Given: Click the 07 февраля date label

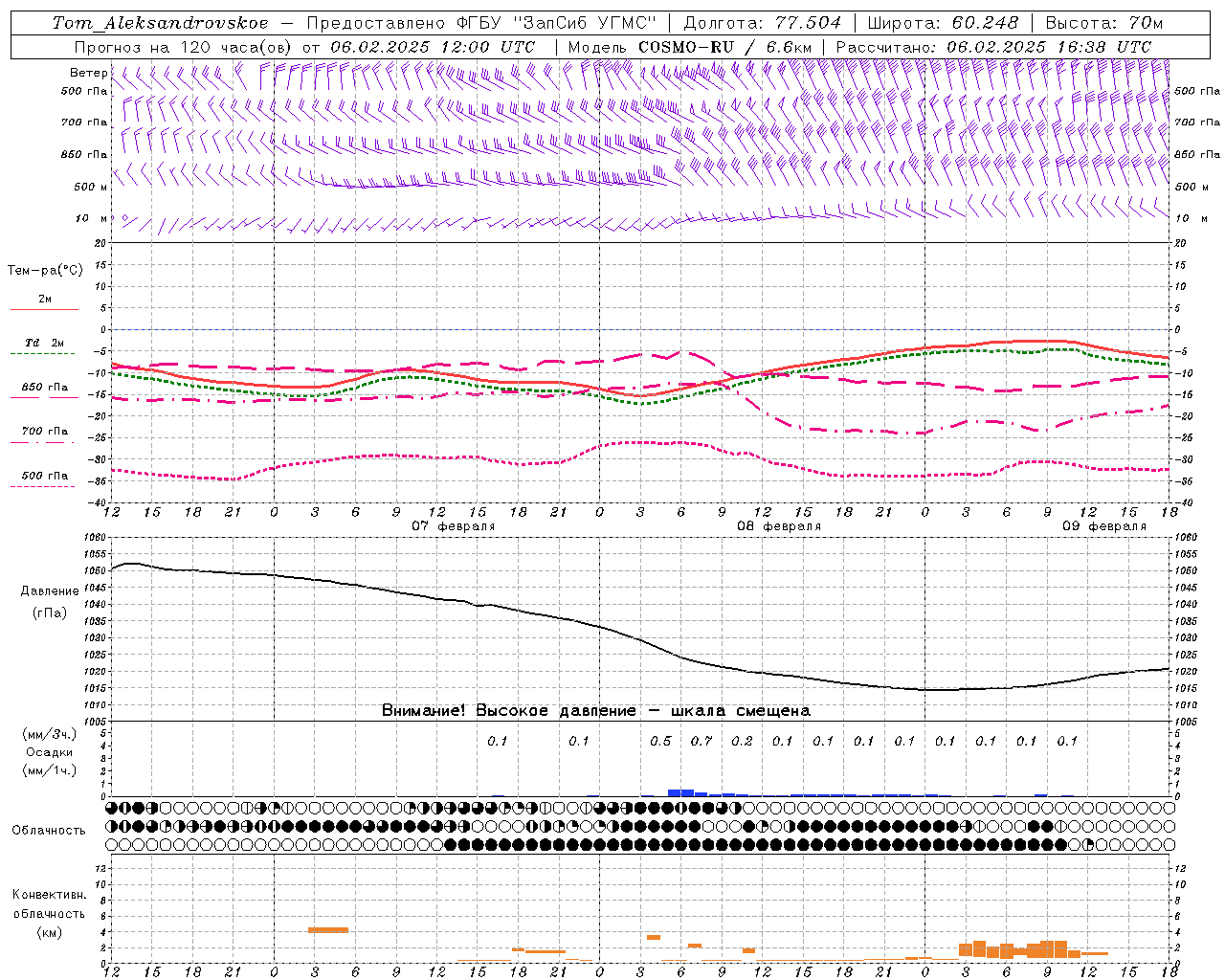Looking at the screenshot, I should [454, 526].
